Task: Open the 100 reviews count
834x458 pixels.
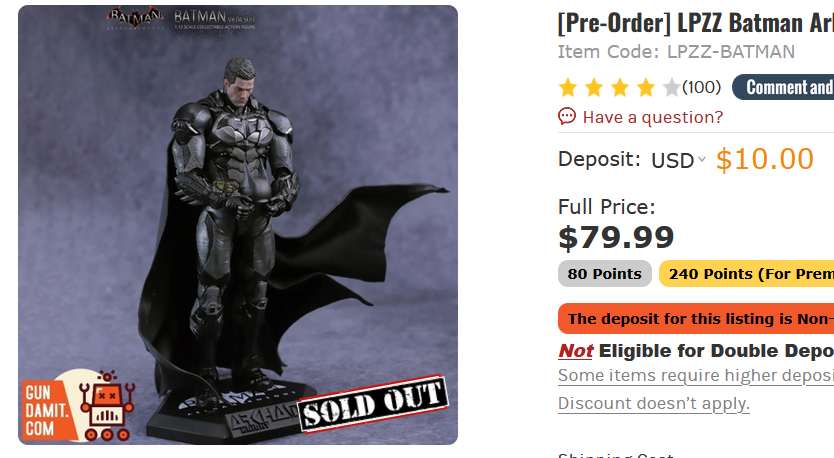Action: (701, 87)
